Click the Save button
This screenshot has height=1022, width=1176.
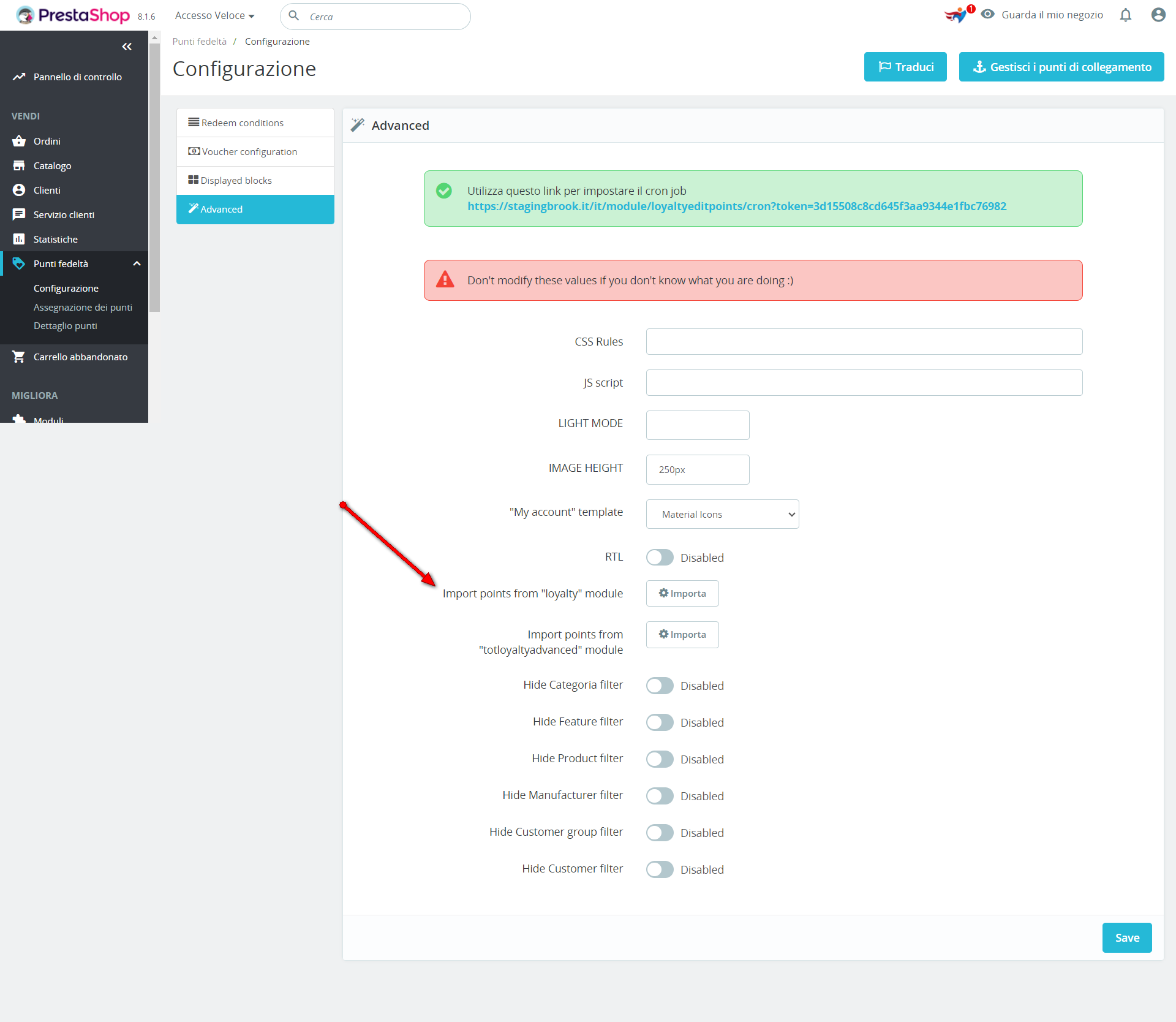1126,937
